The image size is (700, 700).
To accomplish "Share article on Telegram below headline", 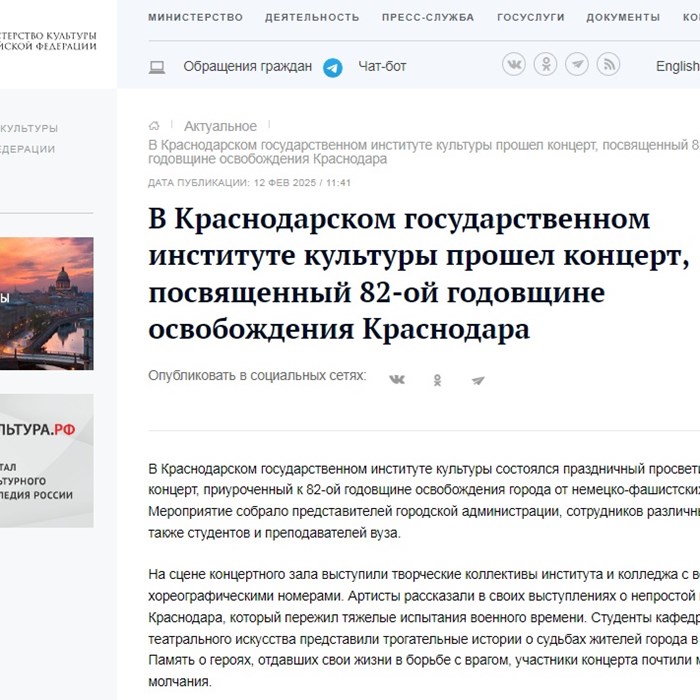I will [478, 380].
